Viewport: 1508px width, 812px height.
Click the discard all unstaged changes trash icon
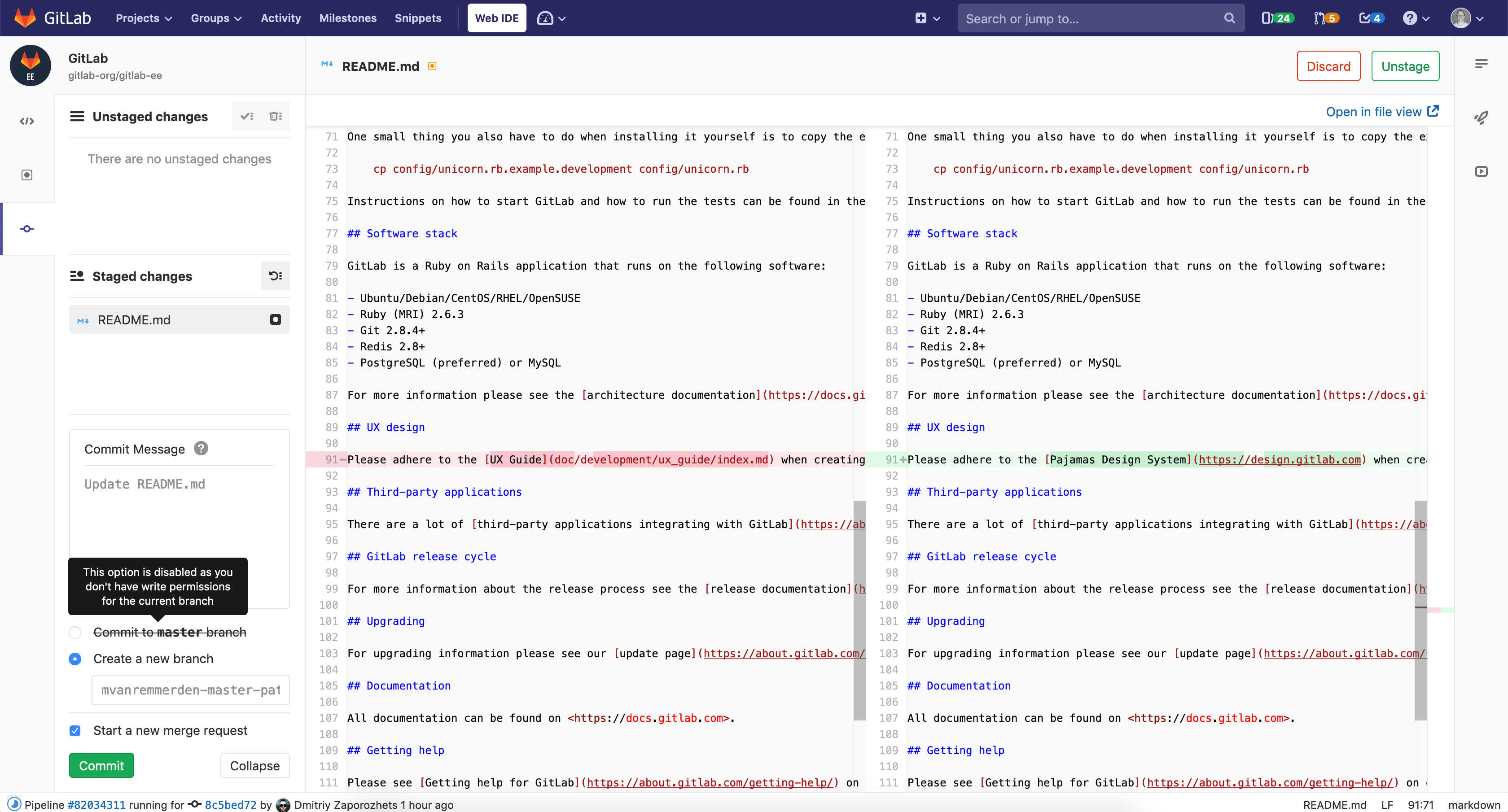coord(275,116)
